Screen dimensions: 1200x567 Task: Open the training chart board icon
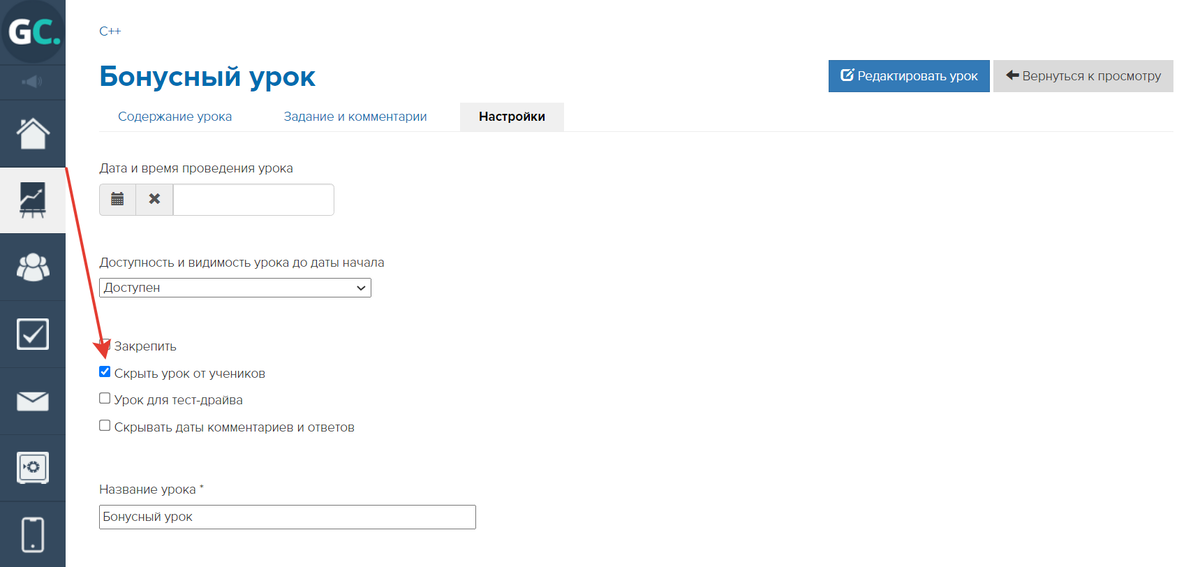[33, 200]
